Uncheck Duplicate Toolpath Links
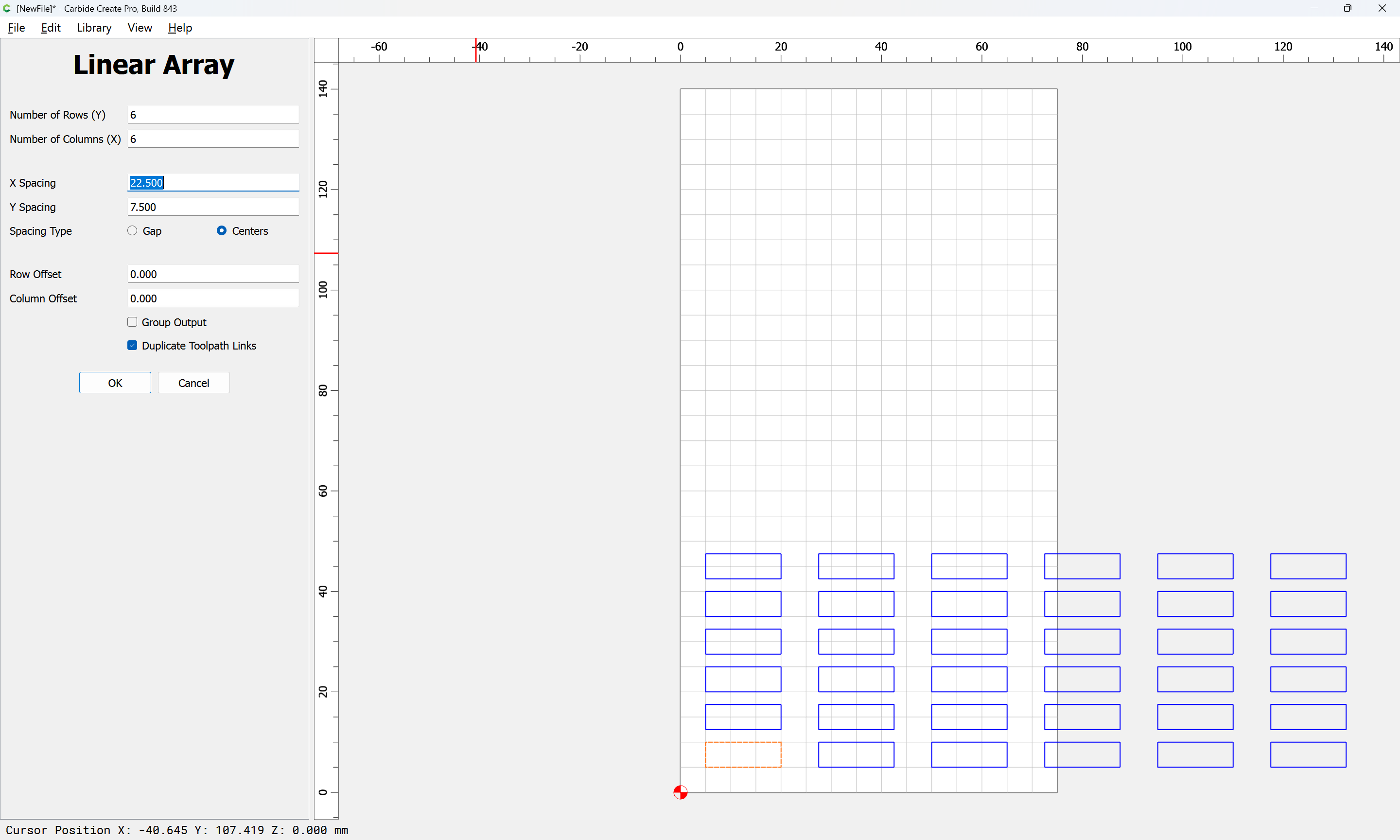 [132, 345]
